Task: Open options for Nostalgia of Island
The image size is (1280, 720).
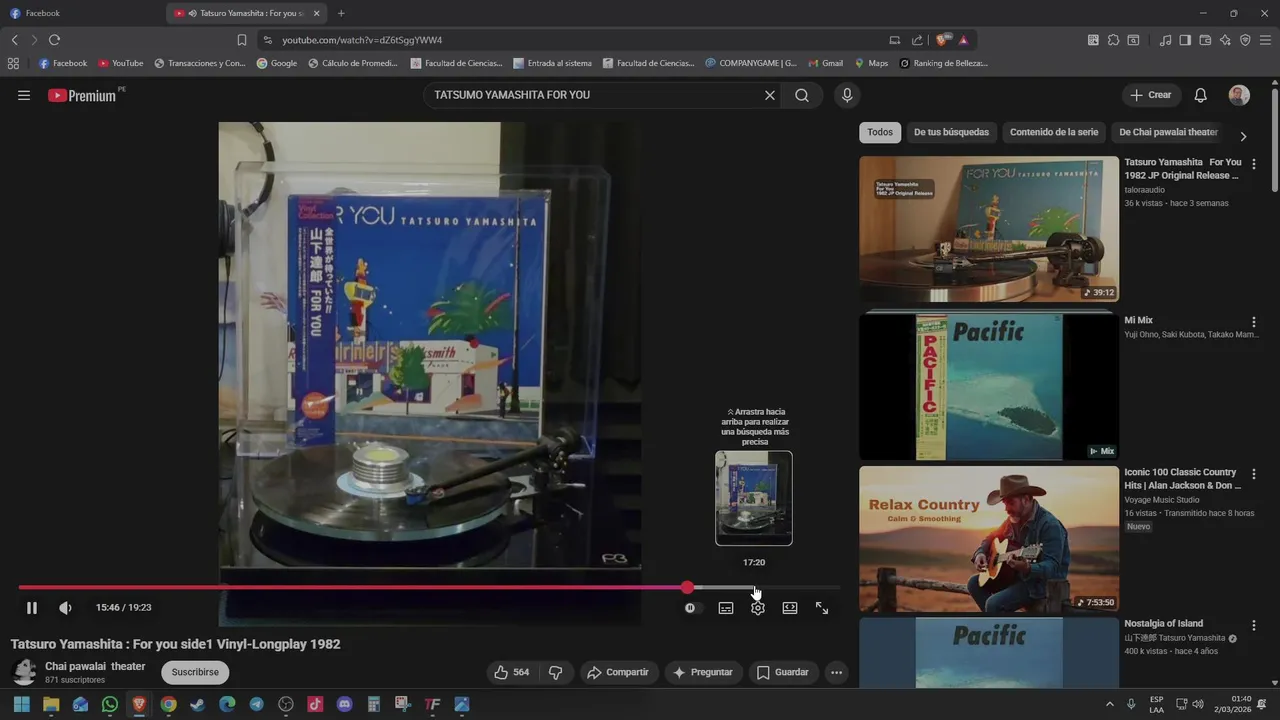Action: tap(1254, 625)
